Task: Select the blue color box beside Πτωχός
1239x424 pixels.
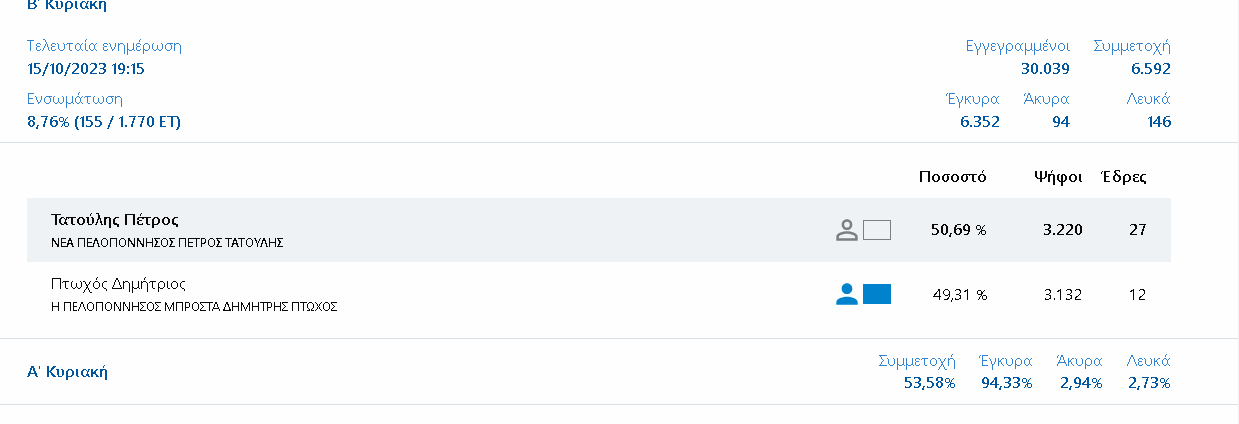Action: [877, 294]
